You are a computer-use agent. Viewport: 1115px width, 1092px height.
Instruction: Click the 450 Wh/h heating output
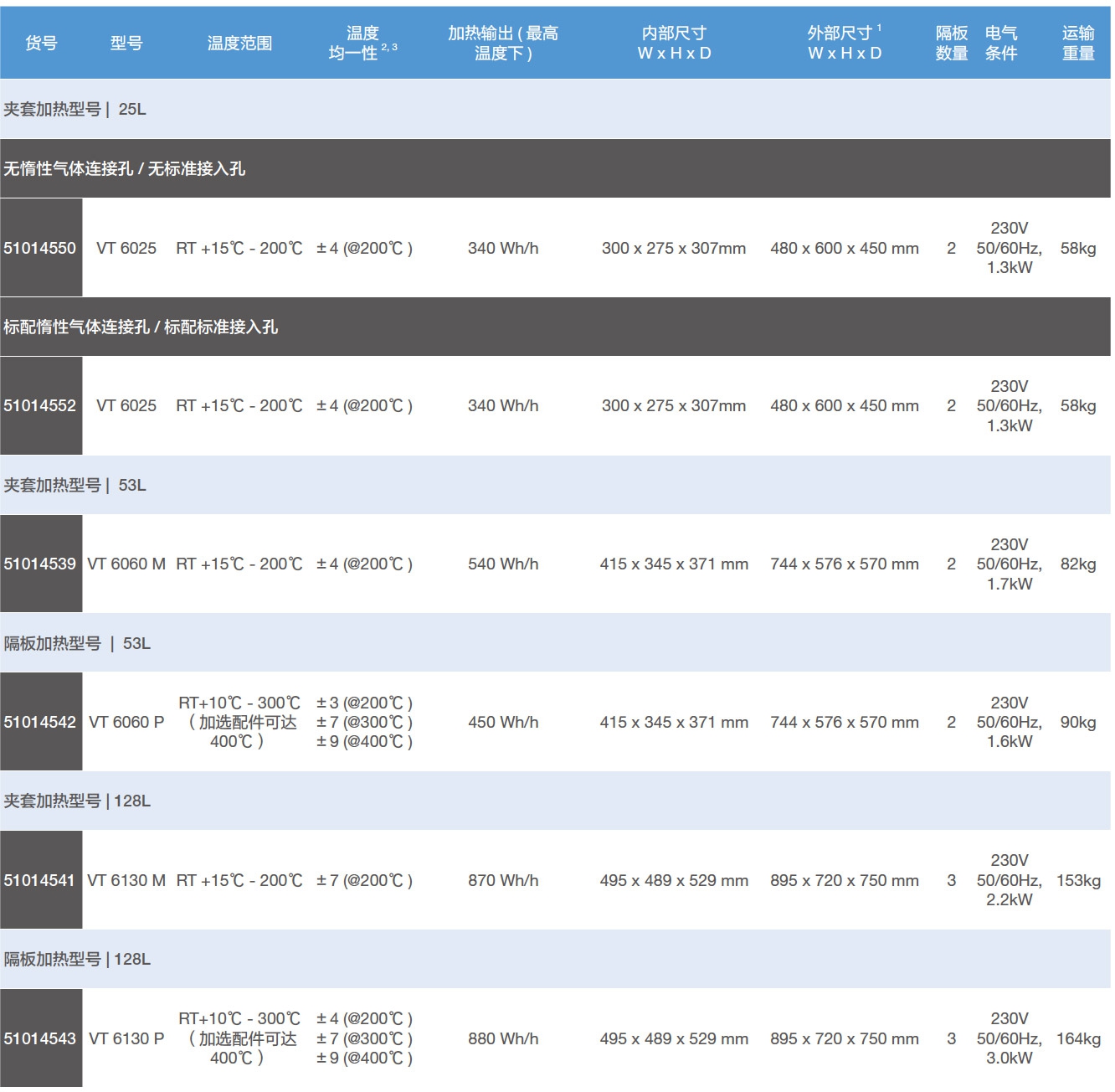pyautogui.click(x=503, y=722)
